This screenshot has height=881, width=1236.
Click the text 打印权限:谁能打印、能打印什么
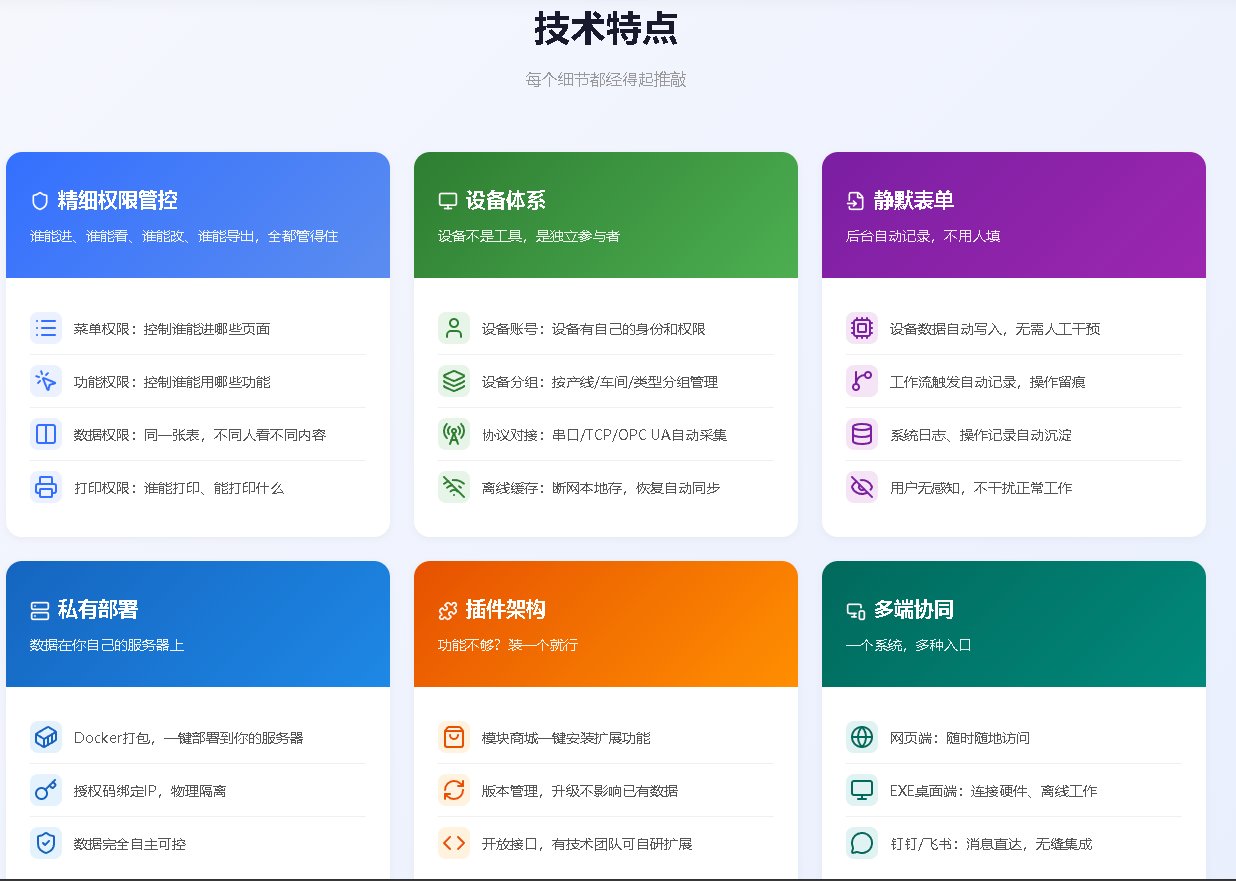[x=179, y=488]
